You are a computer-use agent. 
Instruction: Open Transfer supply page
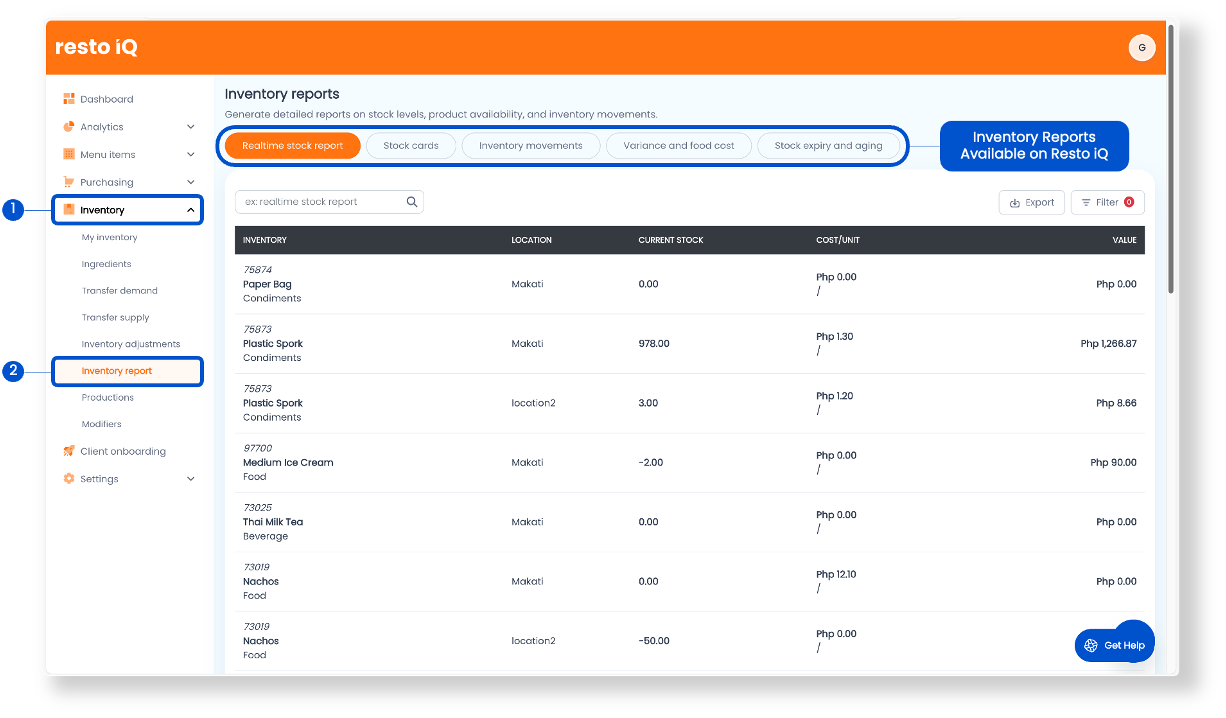click(116, 318)
